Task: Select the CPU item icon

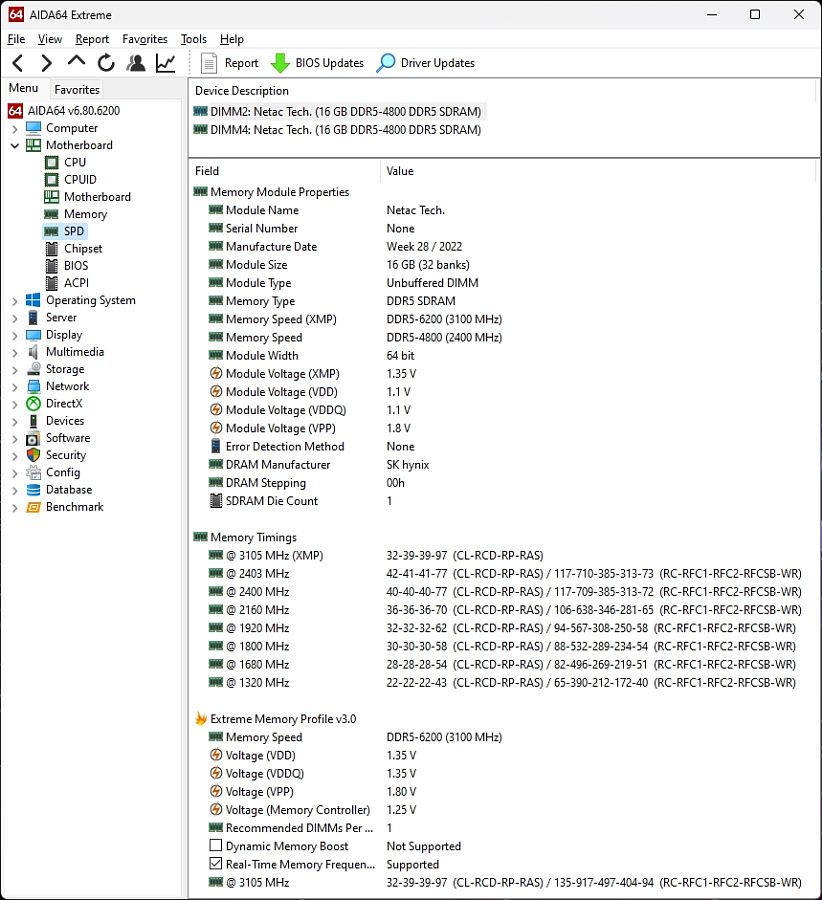Action: (x=52, y=162)
